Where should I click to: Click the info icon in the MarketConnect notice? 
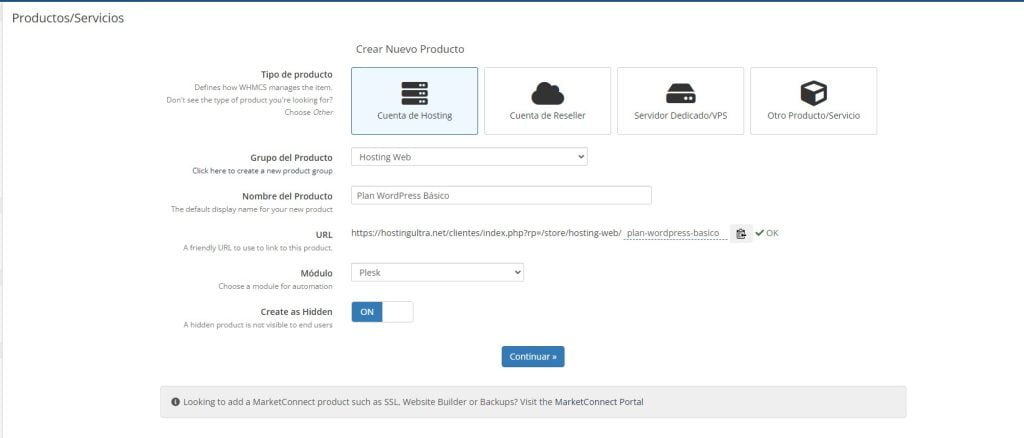tap(175, 402)
